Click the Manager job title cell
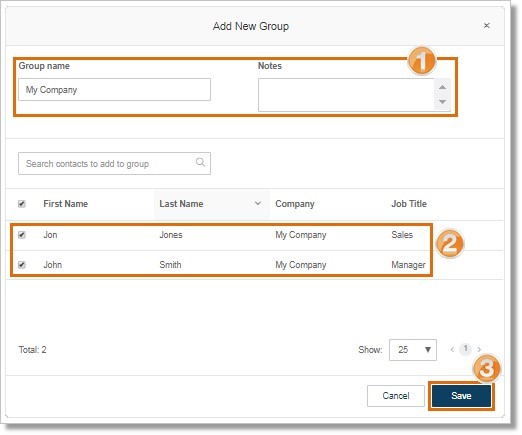Viewport: 522px width, 435px height. click(x=408, y=265)
